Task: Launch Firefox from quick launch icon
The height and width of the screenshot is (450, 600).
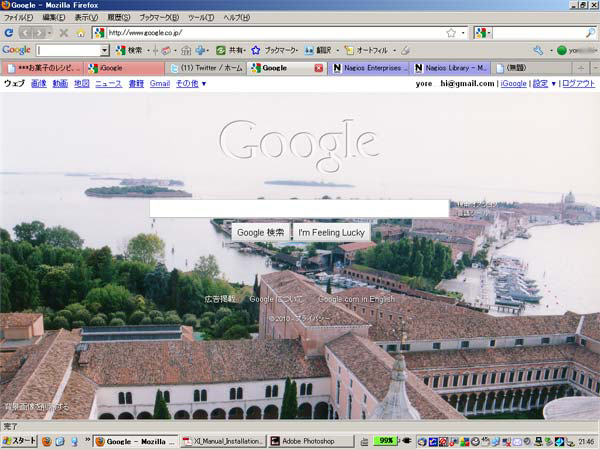Action: pyautogui.click(x=47, y=442)
